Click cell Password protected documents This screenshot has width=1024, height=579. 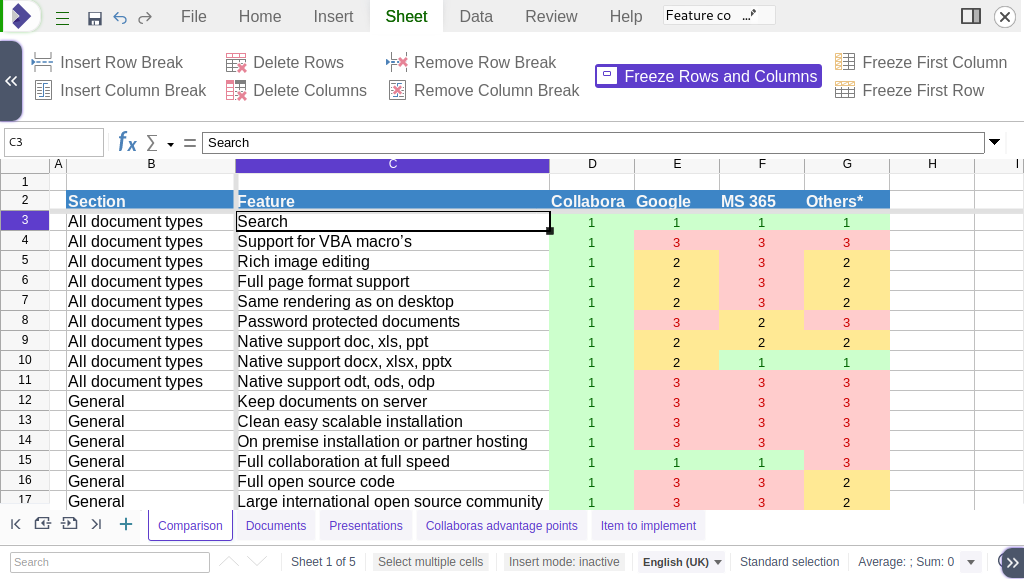click(x=392, y=321)
